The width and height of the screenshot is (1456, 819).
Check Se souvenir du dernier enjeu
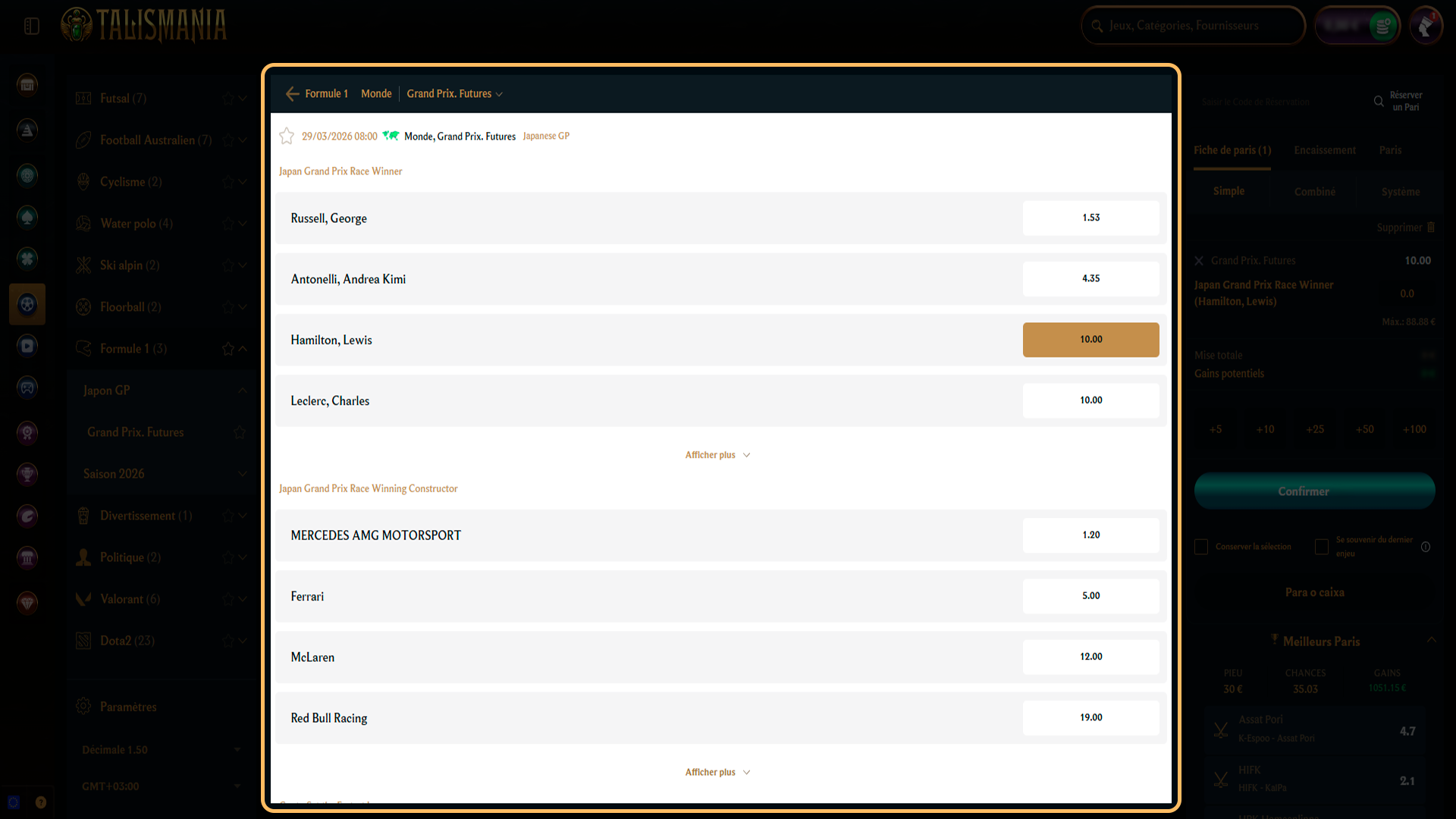point(1322,546)
